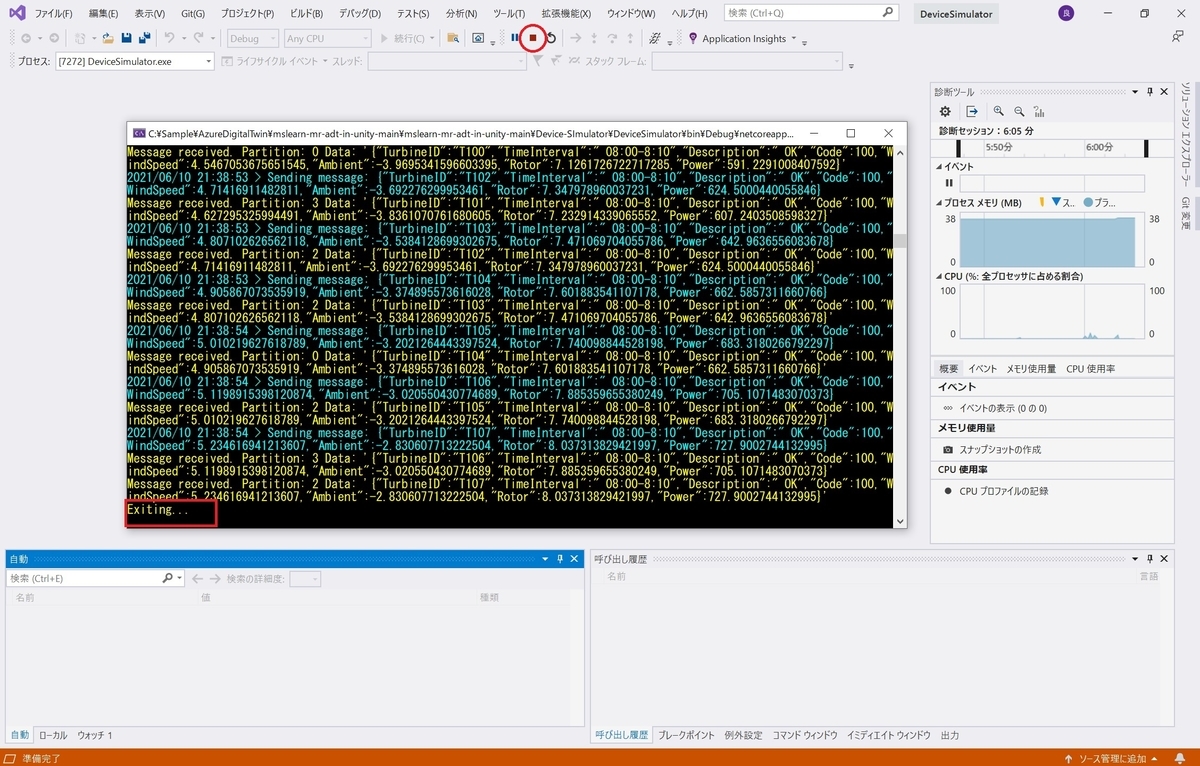This screenshot has height=766, width=1200.
Task: Click CPU プロファイルの記録 link
Action: [x=1004, y=491]
